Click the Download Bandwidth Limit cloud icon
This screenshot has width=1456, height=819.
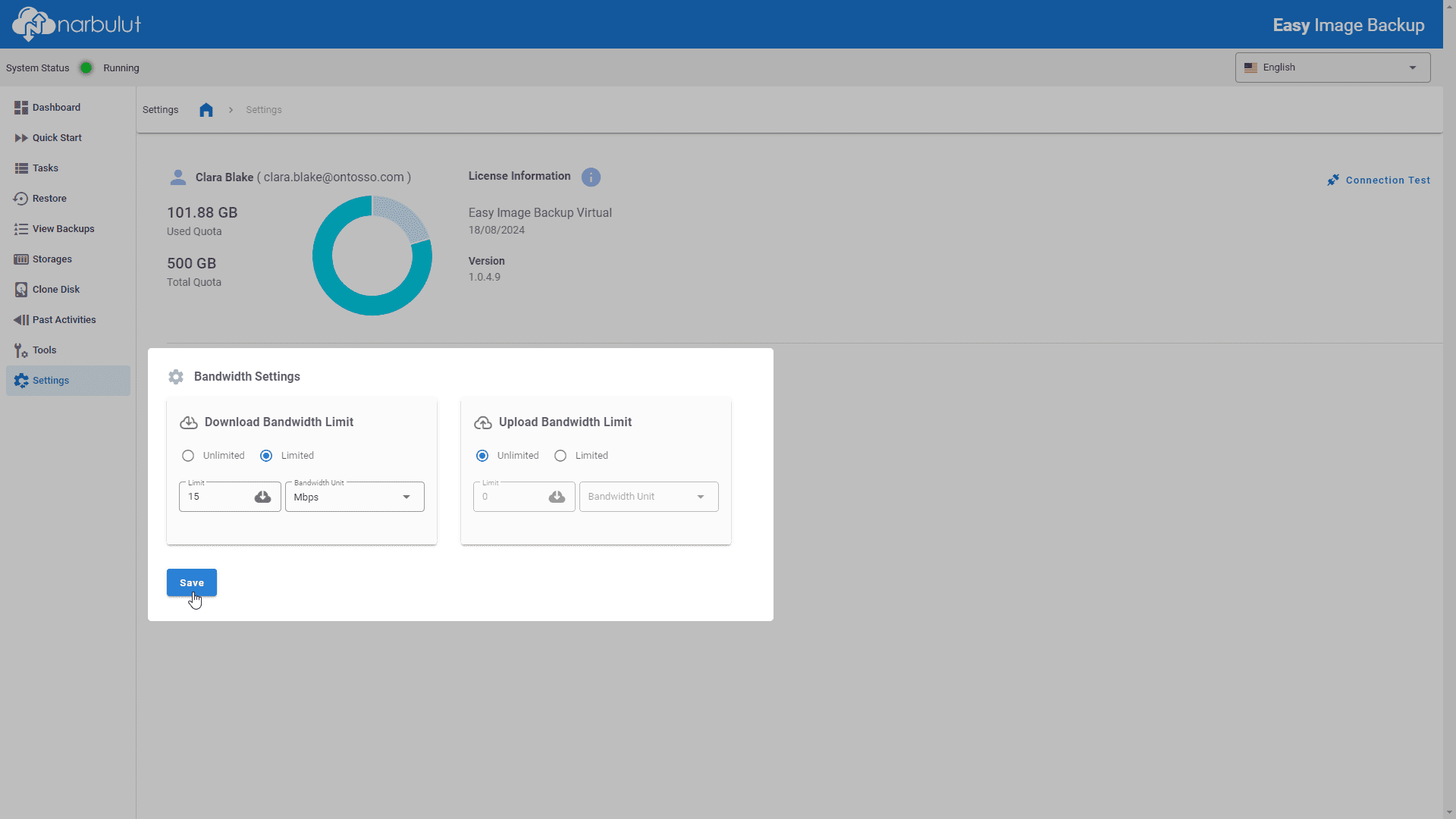[189, 422]
